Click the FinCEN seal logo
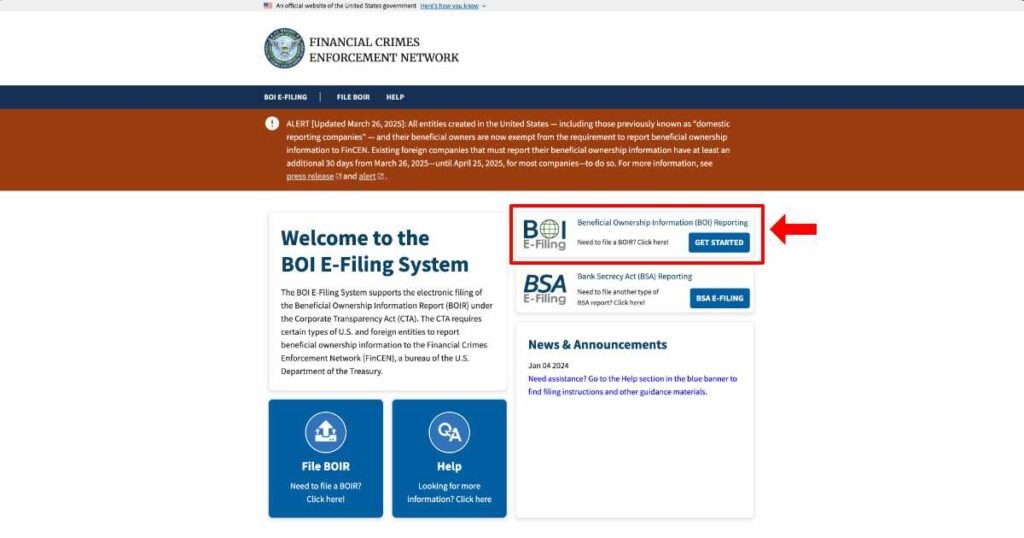This screenshot has width=1024, height=538. click(x=284, y=48)
